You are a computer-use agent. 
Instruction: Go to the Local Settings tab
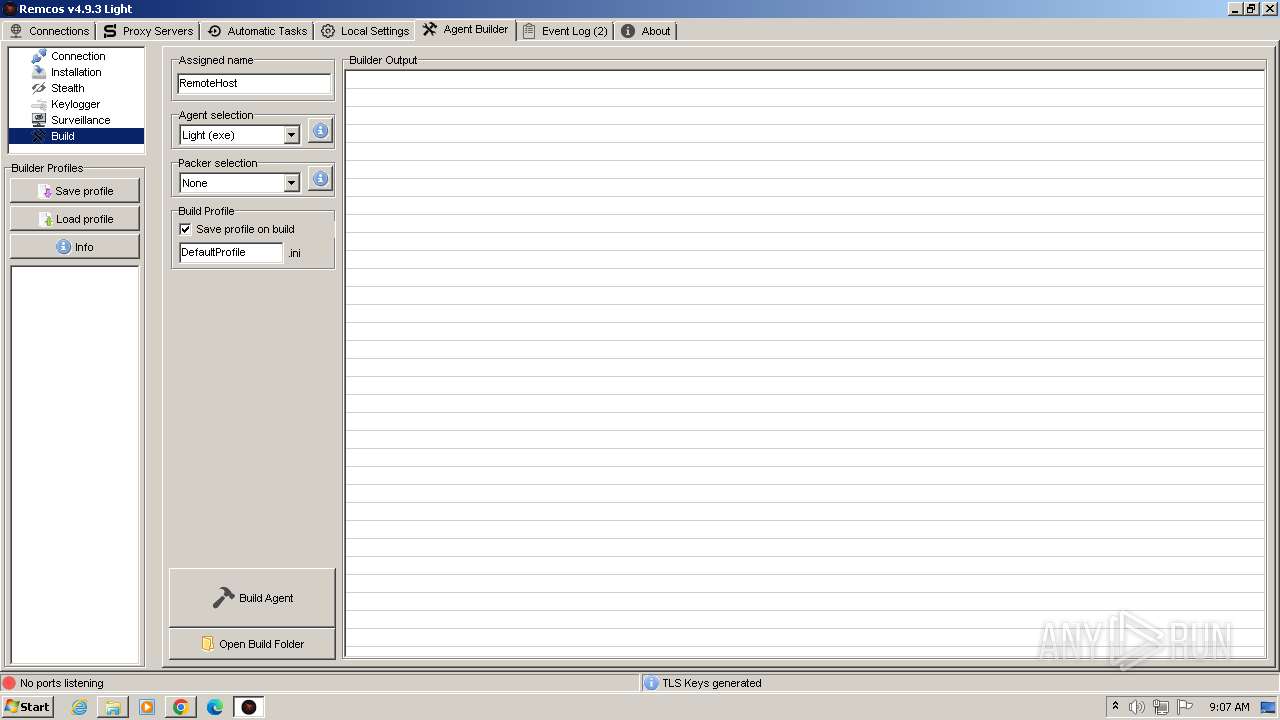[x=365, y=31]
